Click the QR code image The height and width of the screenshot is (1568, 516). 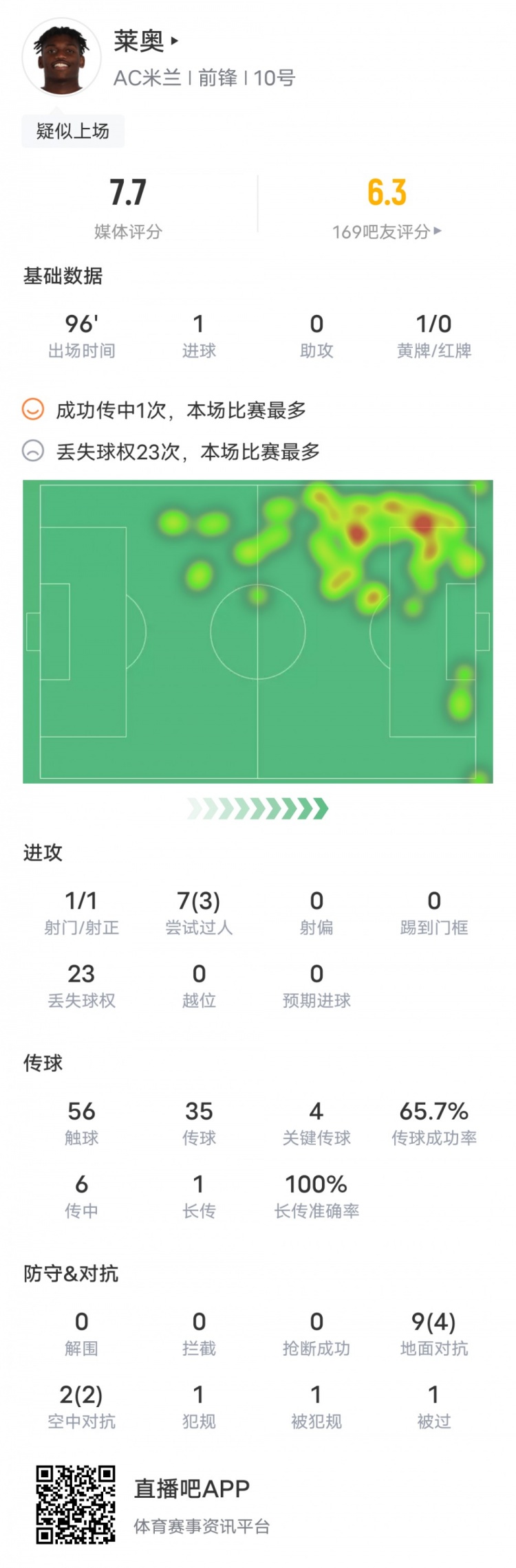(76, 1505)
